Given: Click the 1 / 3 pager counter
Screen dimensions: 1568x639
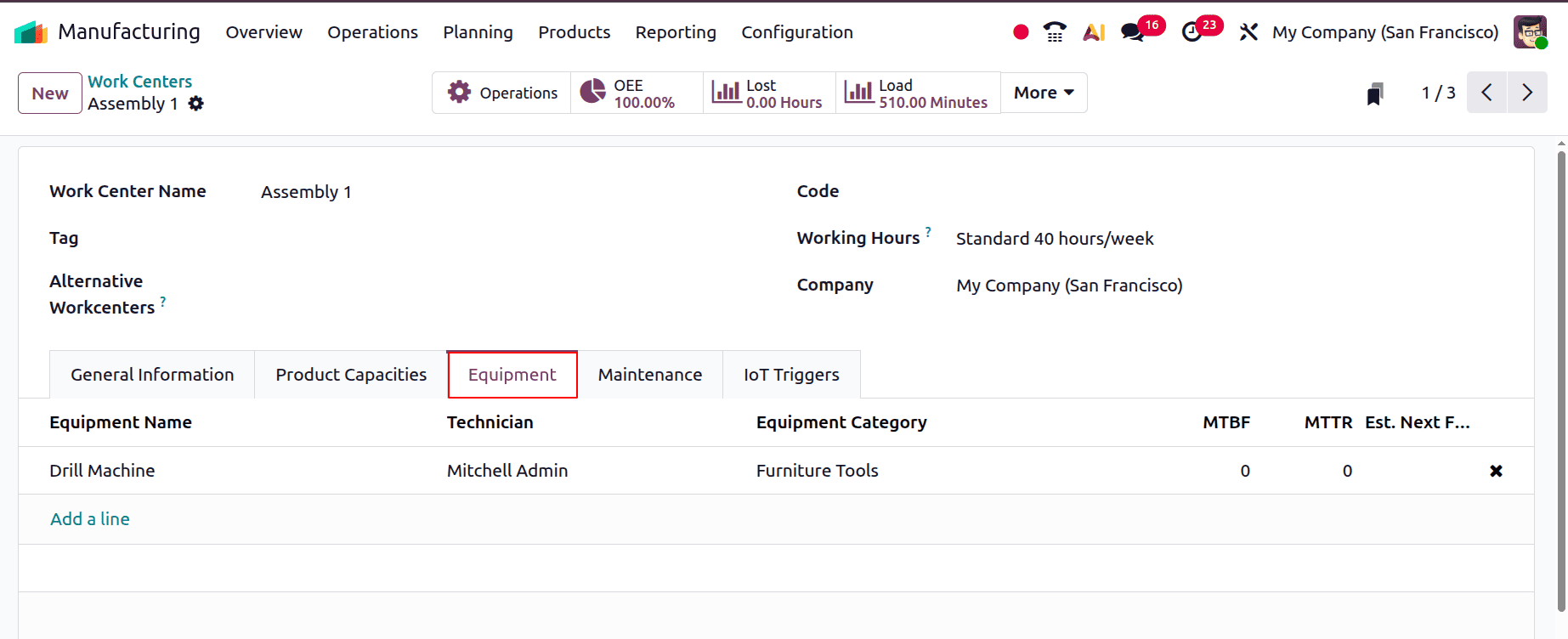Looking at the screenshot, I should (1438, 93).
